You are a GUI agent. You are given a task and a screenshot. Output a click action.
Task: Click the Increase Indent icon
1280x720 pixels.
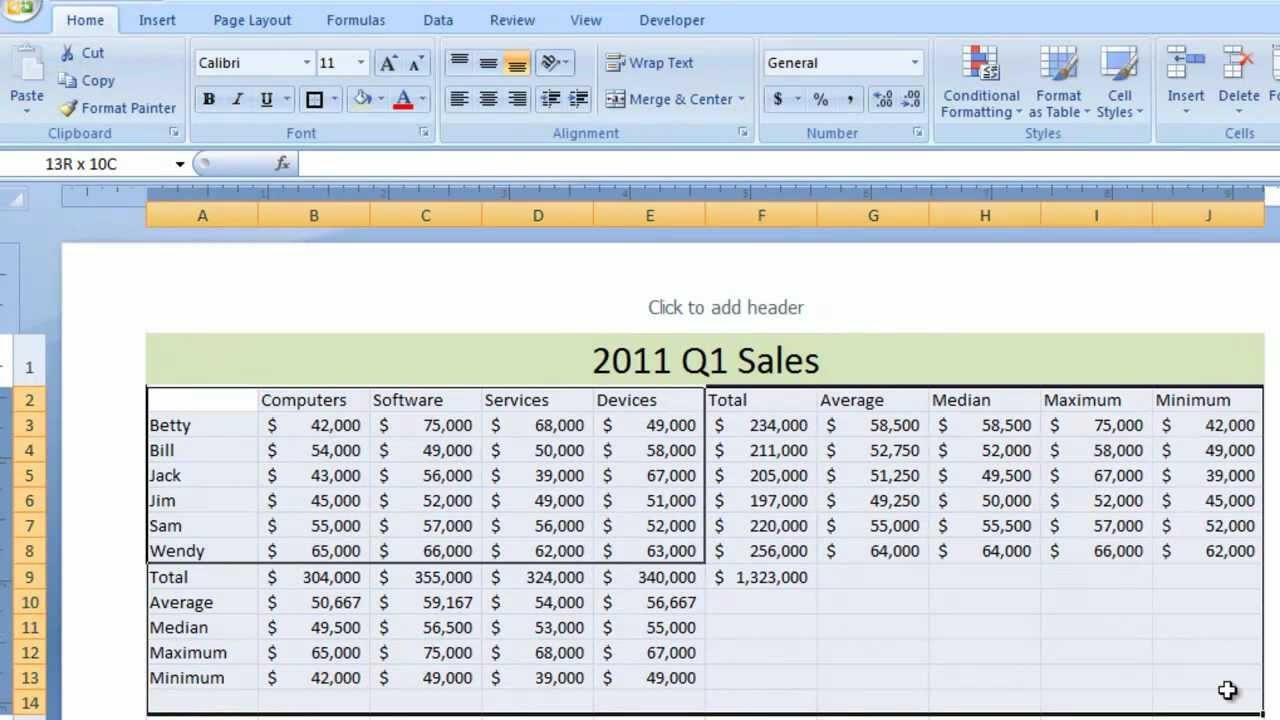click(x=578, y=99)
